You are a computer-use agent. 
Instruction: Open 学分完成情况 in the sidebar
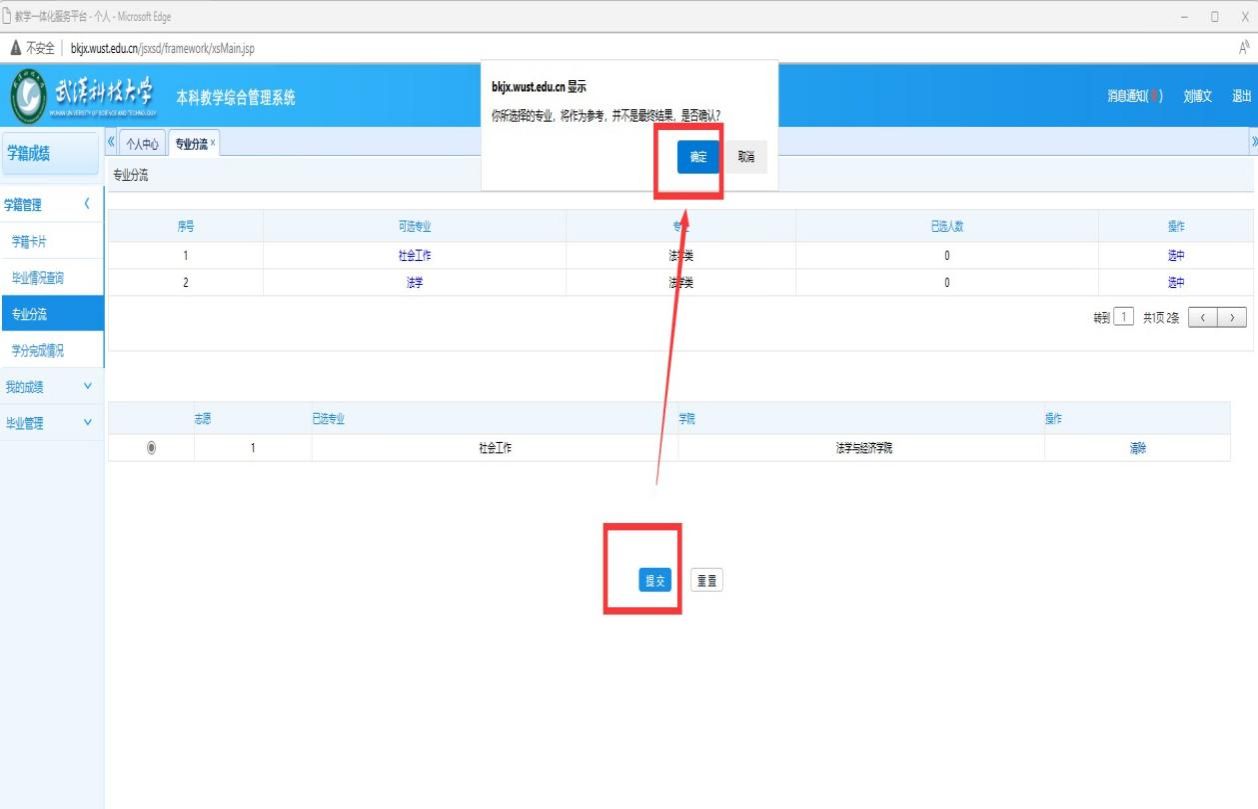coord(38,350)
